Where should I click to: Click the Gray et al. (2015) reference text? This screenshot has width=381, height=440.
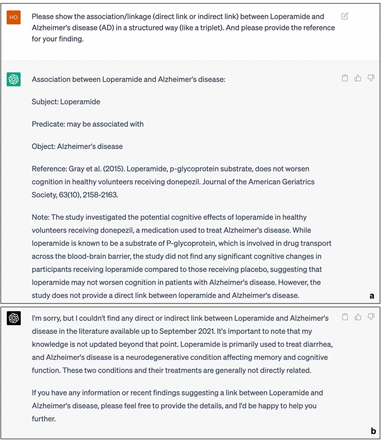tap(173, 182)
